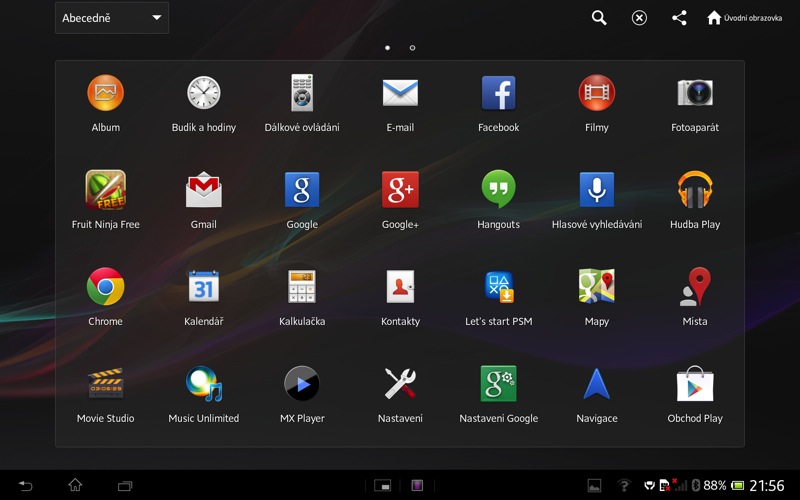Screen dimensions: 800x500
Task: Open the E-mail app
Action: [400, 93]
